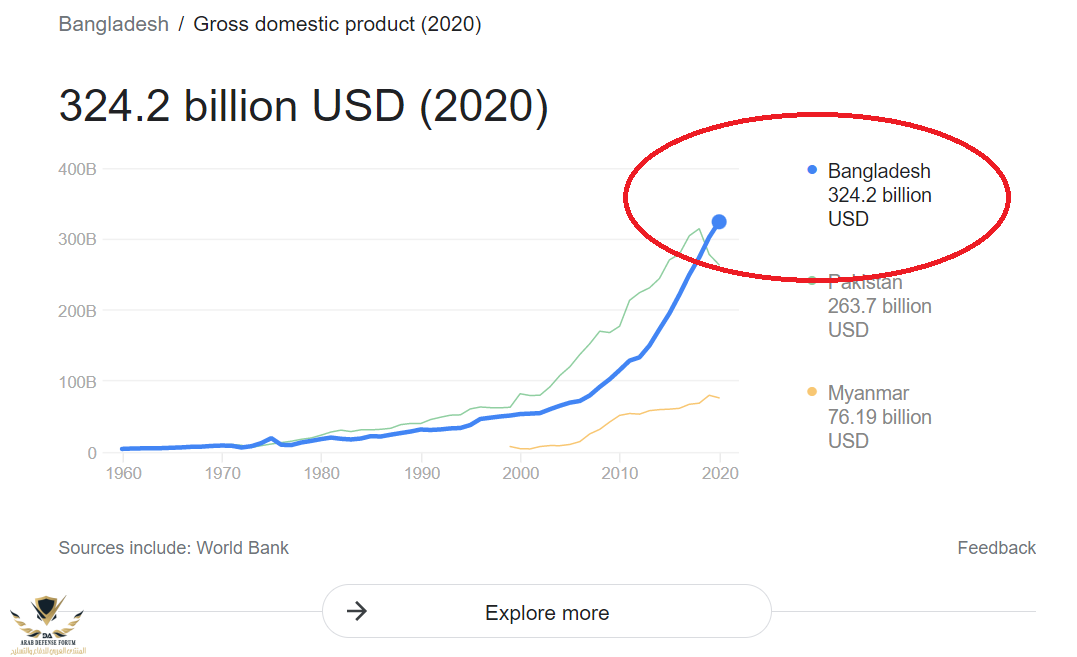Select the Myanmar 76.19 billion USD legend
This screenshot has width=1077, height=657.
[x=879, y=417]
